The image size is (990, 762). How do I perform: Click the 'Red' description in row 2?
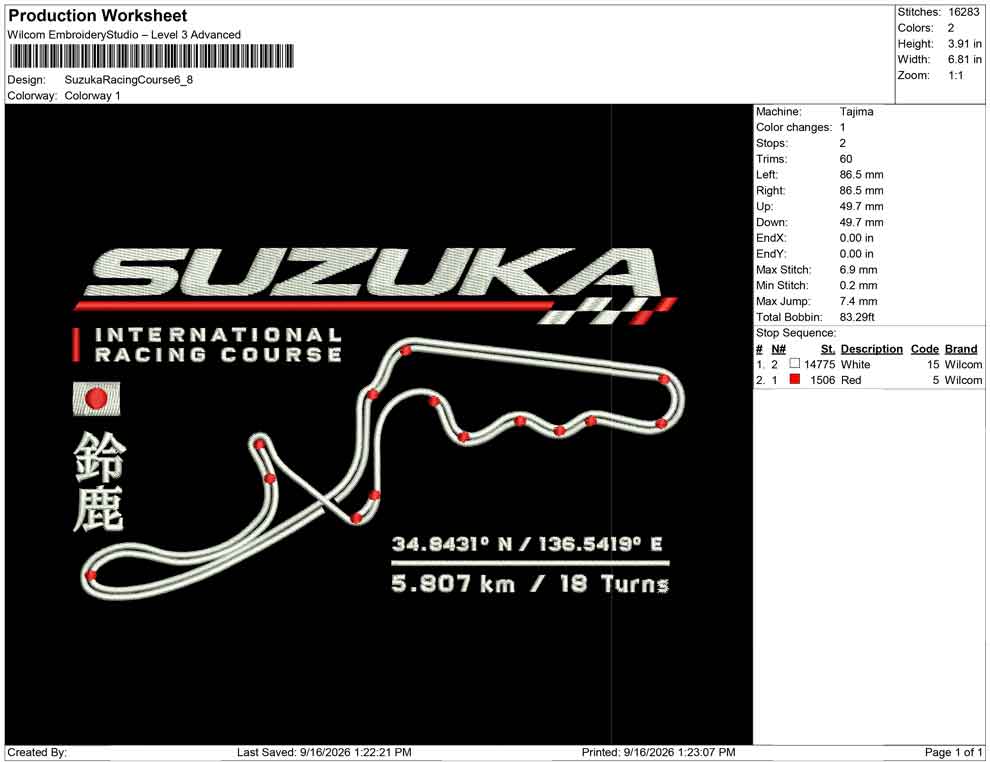(x=850, y=380)
